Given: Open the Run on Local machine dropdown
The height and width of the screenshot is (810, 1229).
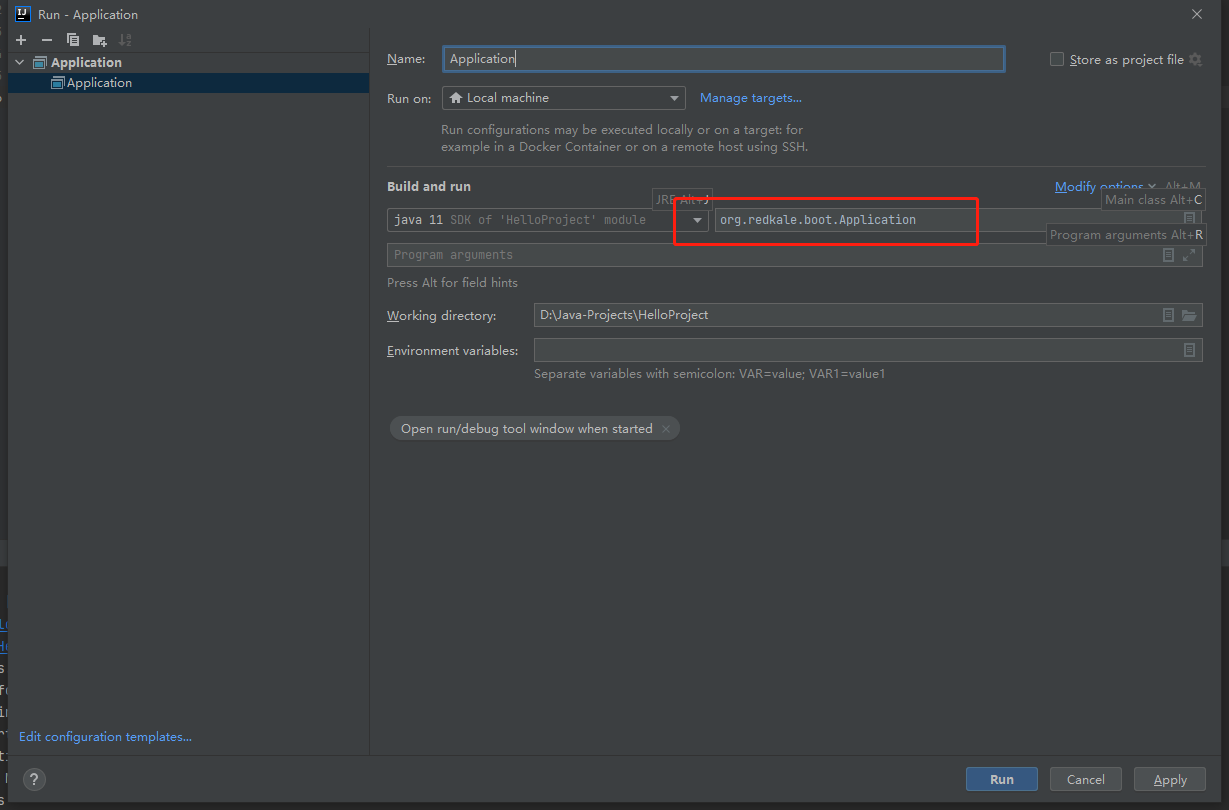Looking at the screenshot, I should pyautogui.click(x=563, y=98).
